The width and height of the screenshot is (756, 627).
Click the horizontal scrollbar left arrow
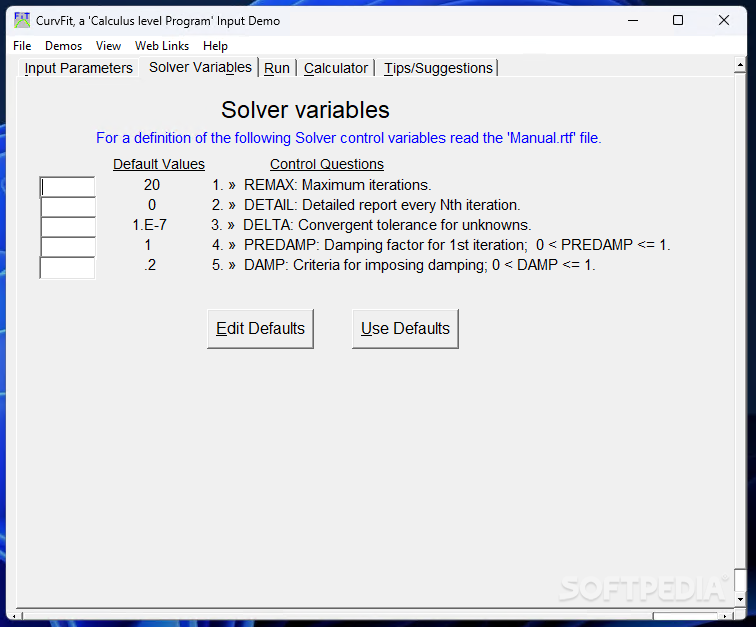point(14,616)
